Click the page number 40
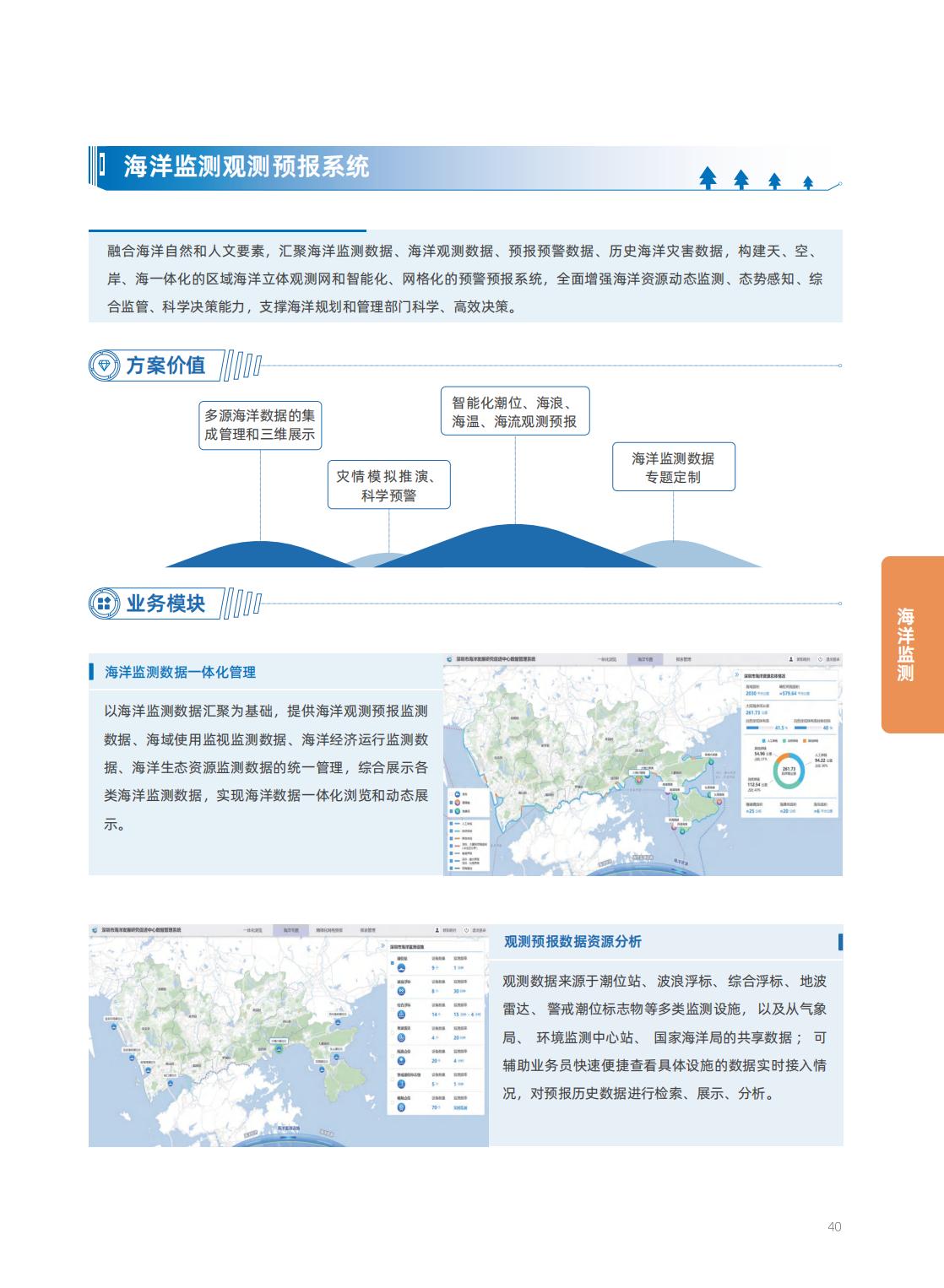 point(834,1226)
